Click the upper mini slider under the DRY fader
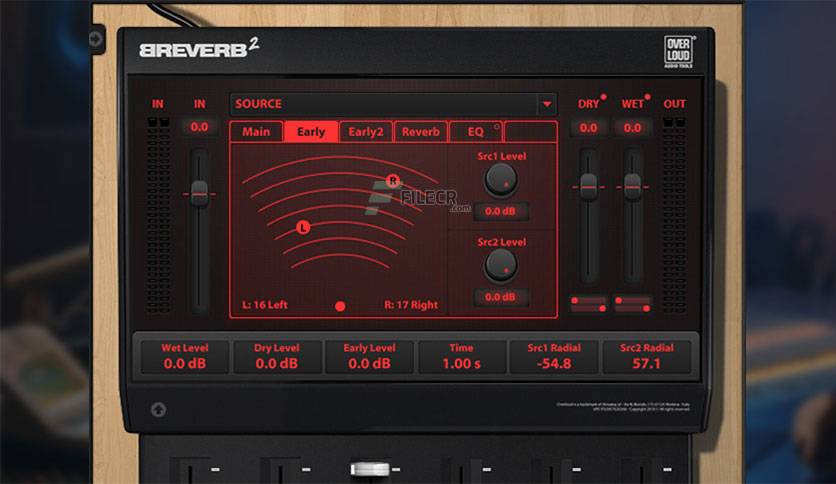 pos(589,301)
